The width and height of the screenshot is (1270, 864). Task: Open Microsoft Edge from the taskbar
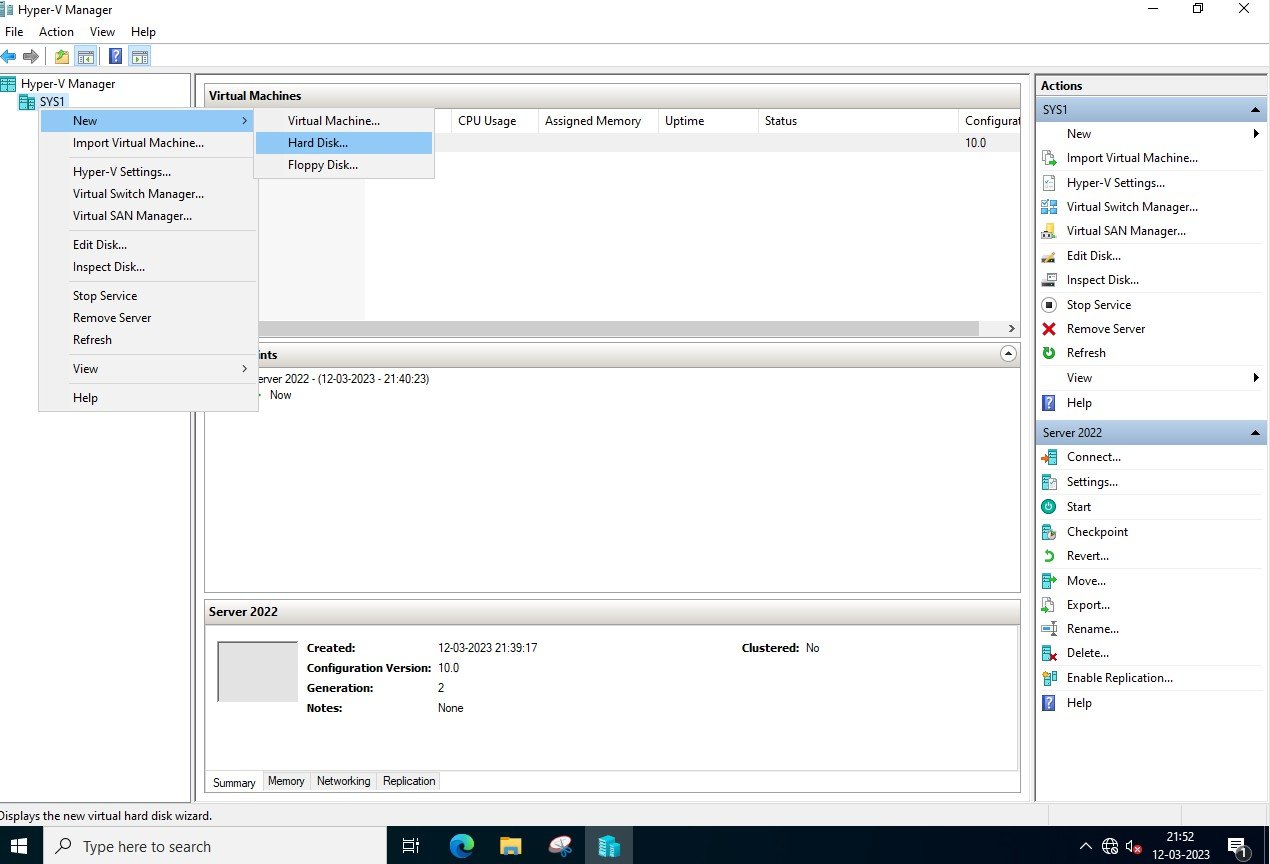click(462, 846)
